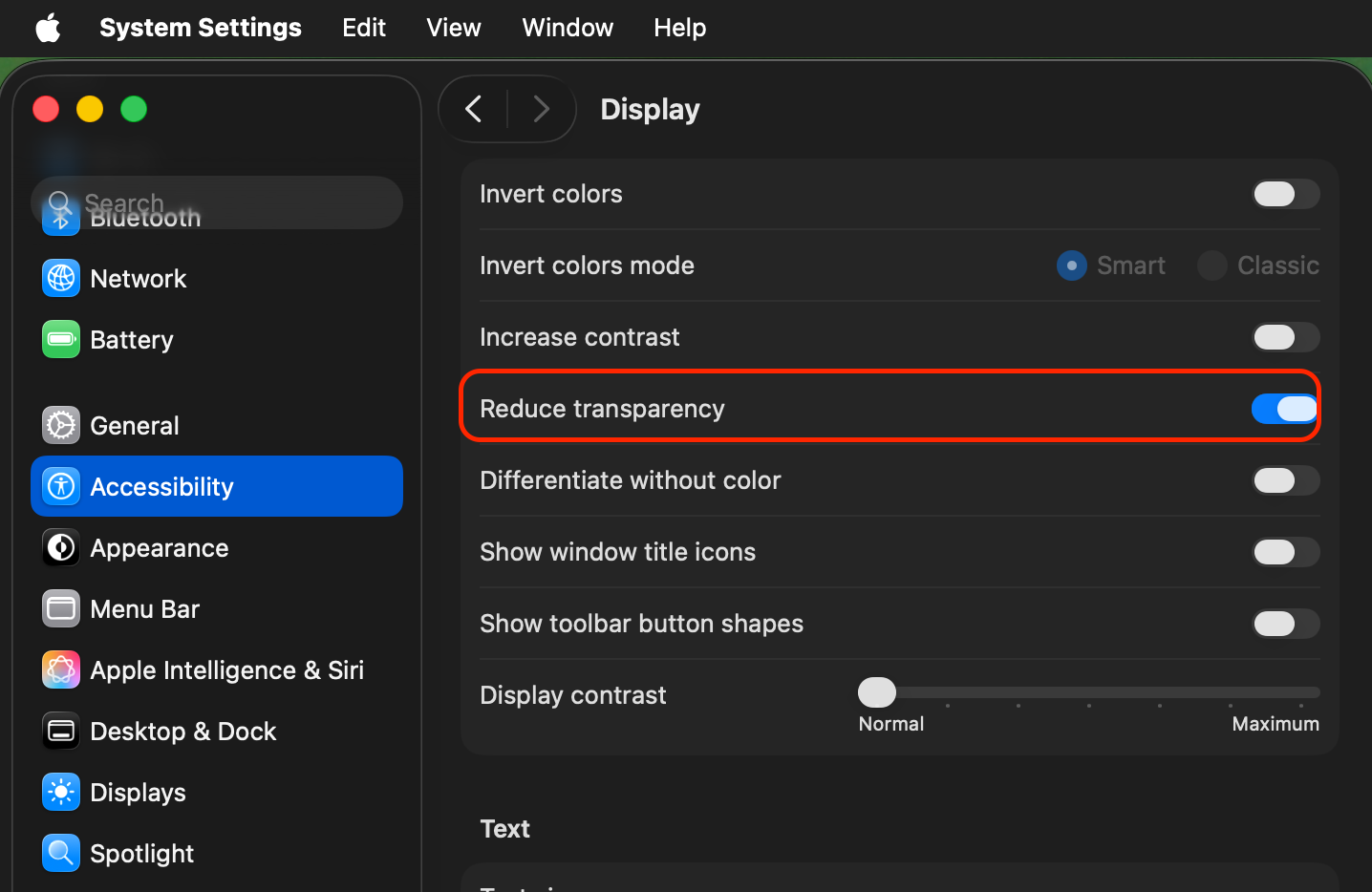Go forward using the right chevron

coord(541,109)
